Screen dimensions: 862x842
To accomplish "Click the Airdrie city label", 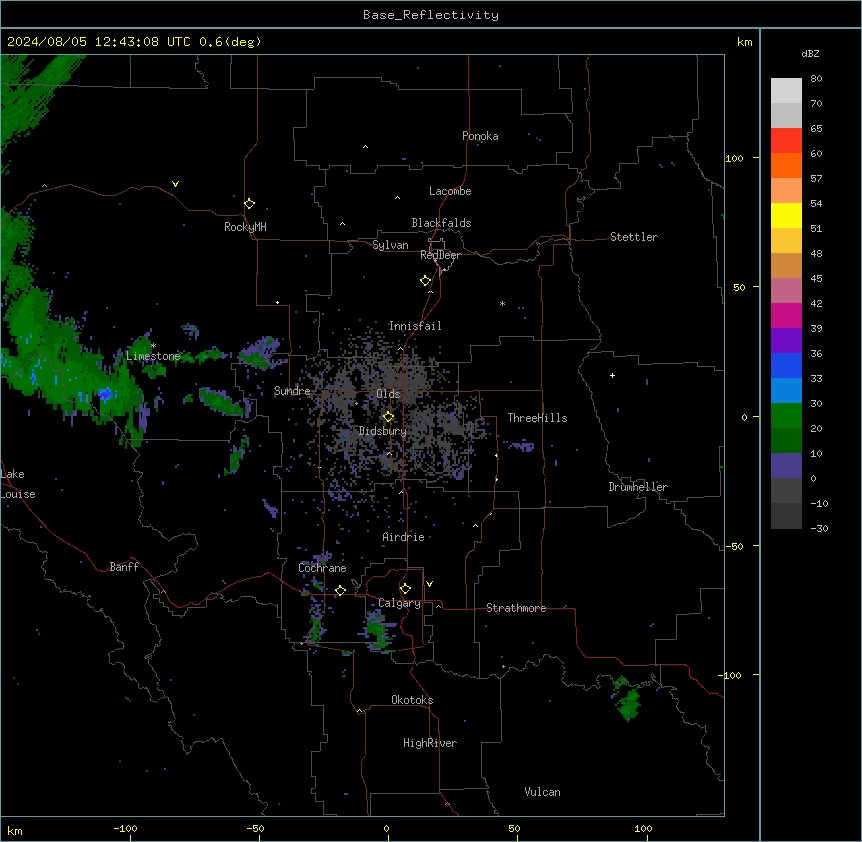I will point(403,537).
